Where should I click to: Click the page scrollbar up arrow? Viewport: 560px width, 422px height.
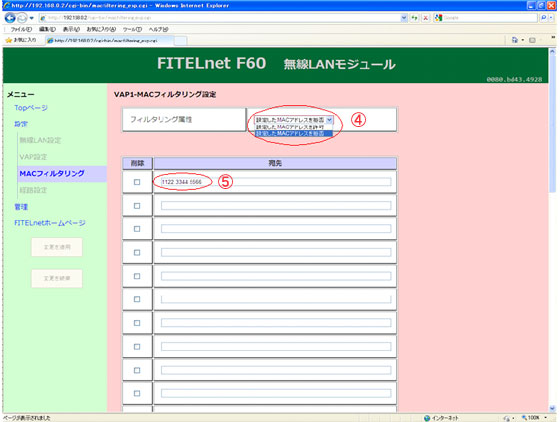pos(552,51)
